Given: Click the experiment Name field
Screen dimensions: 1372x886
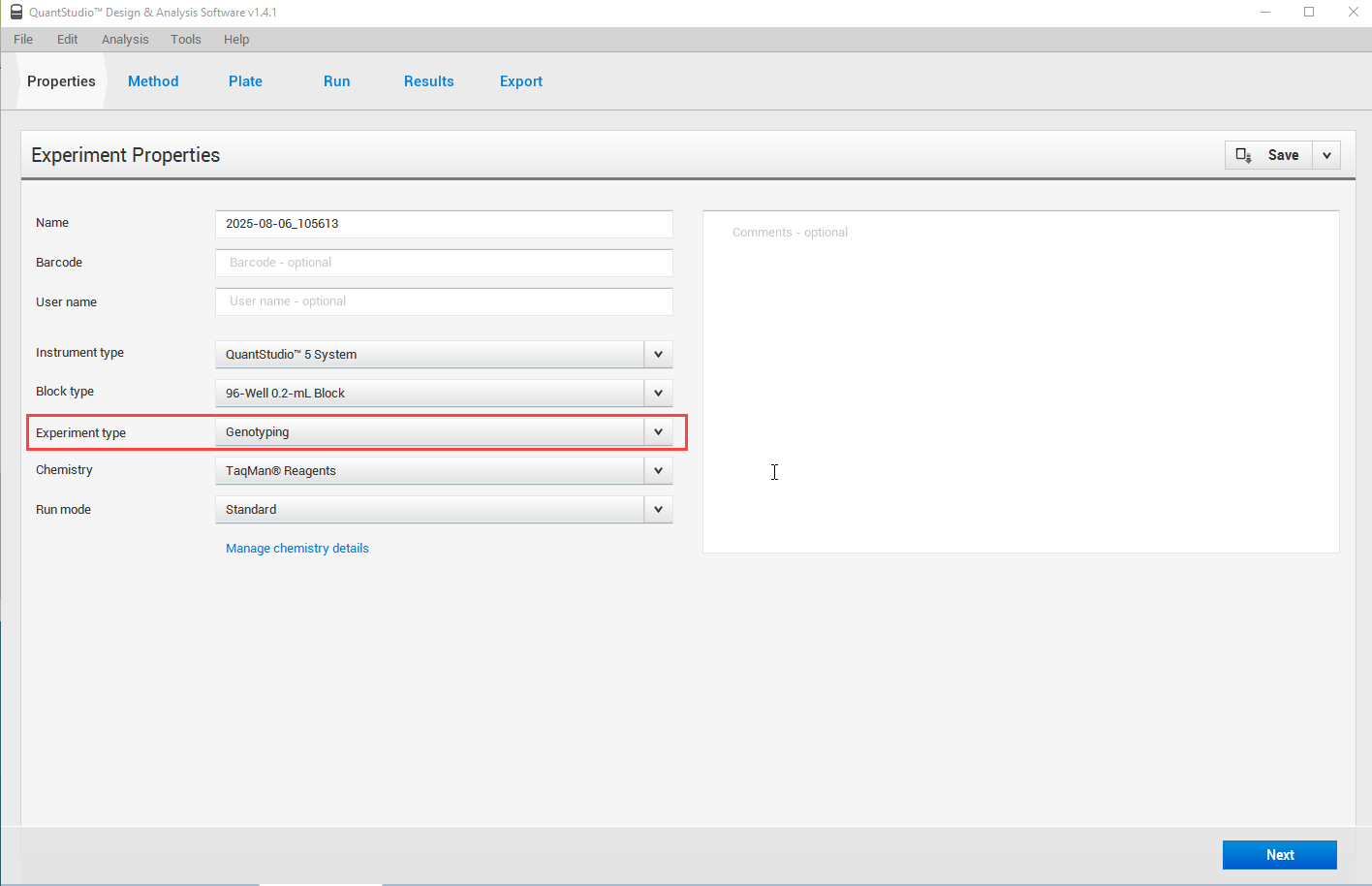Looking at the screenshot, I should click(x=443, y=224).
